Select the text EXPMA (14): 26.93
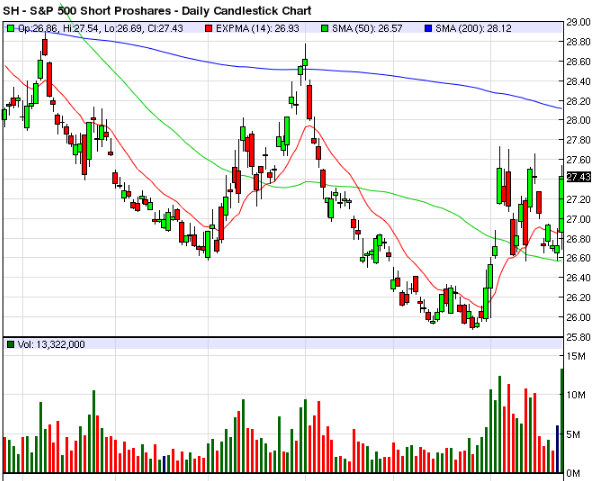594x481 pixels. (258, 28)
